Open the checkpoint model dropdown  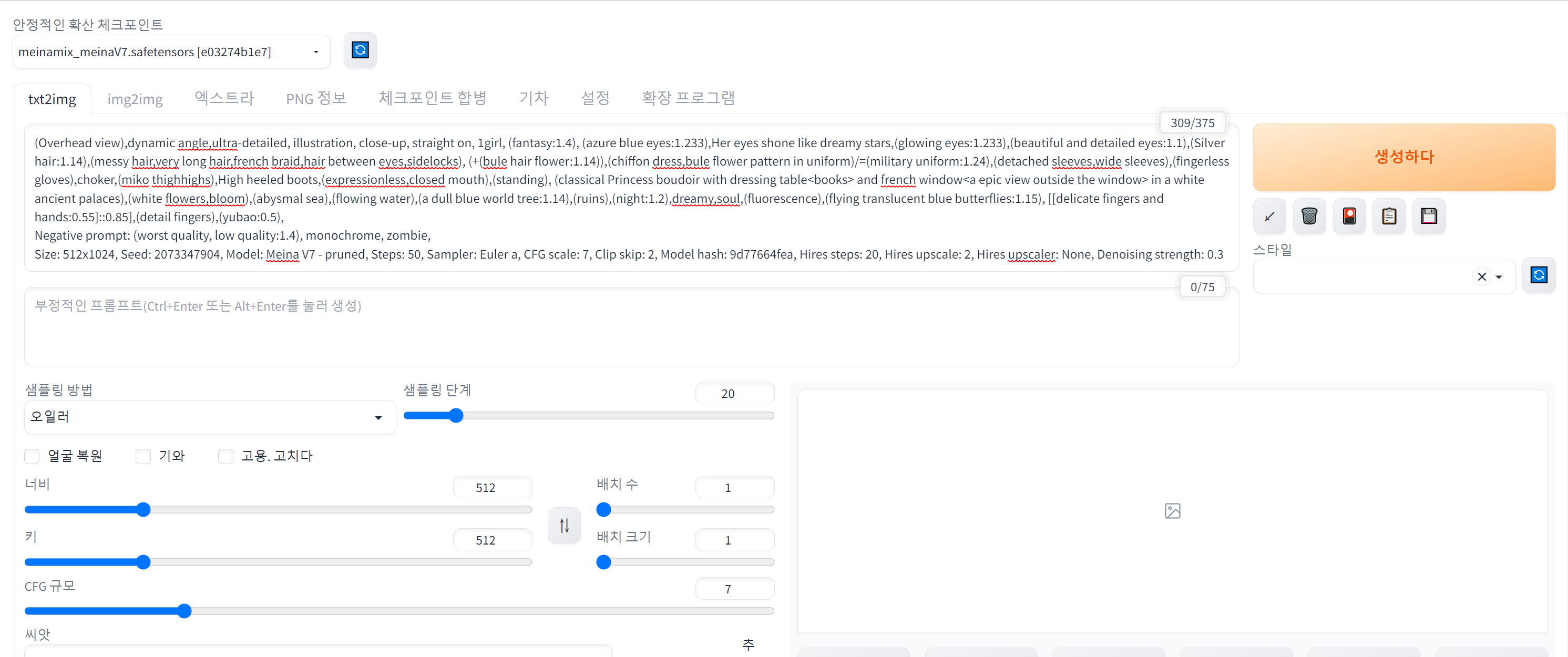point(316,53)
